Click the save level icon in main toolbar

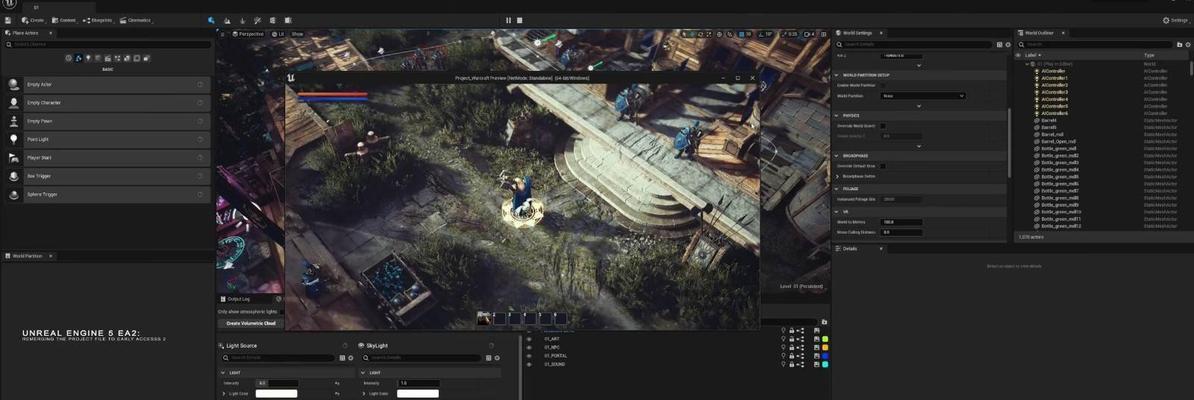point(7,20)
